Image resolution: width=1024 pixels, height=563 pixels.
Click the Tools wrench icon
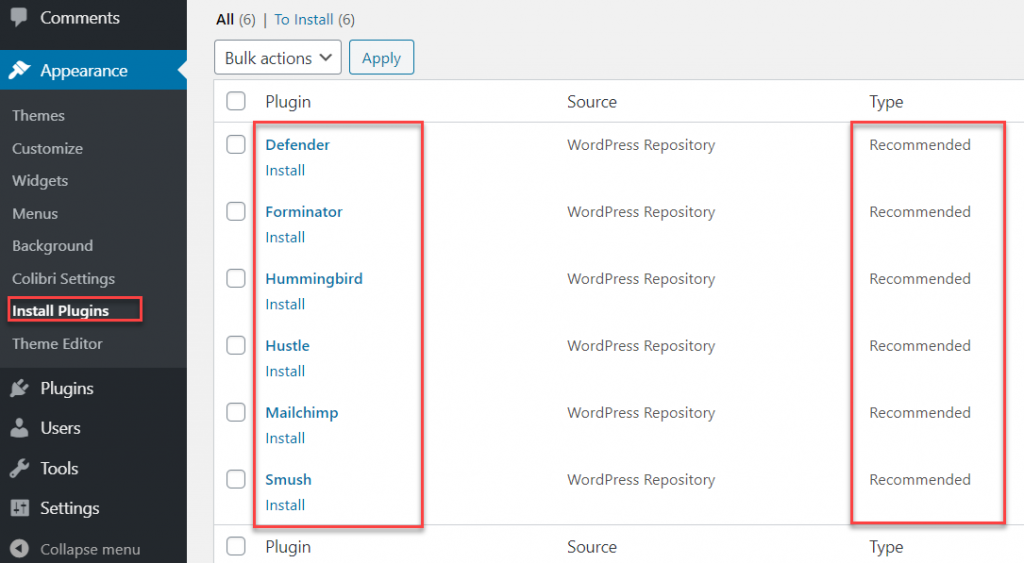[x=19, y=468]
